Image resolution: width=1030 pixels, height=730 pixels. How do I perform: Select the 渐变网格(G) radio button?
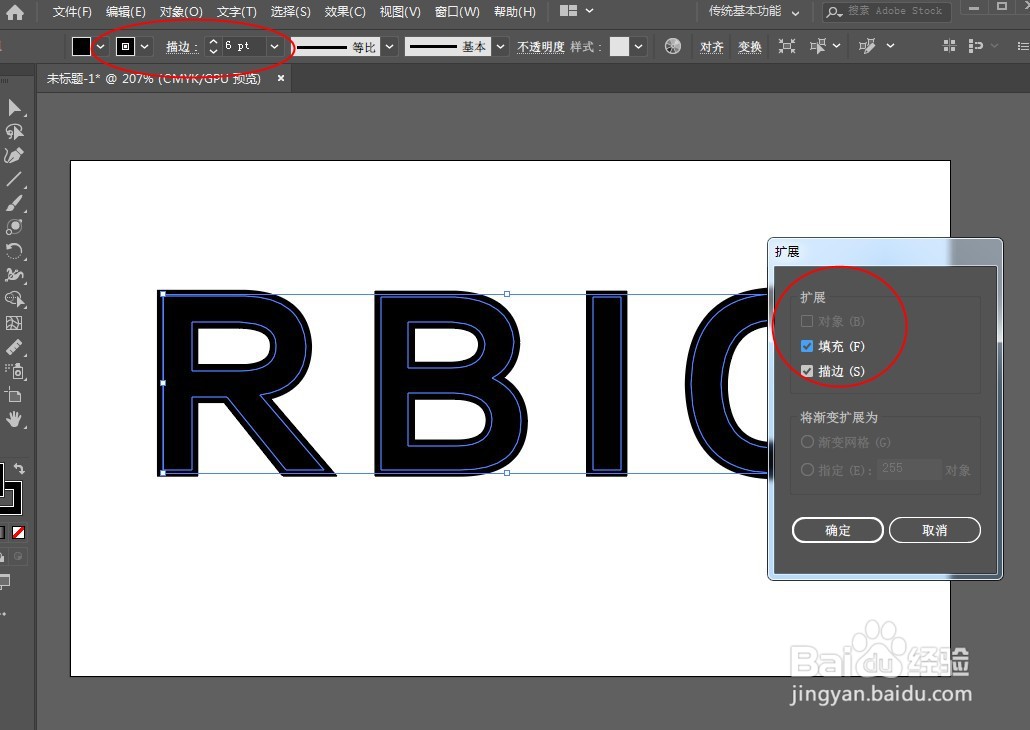click(807, 442)
